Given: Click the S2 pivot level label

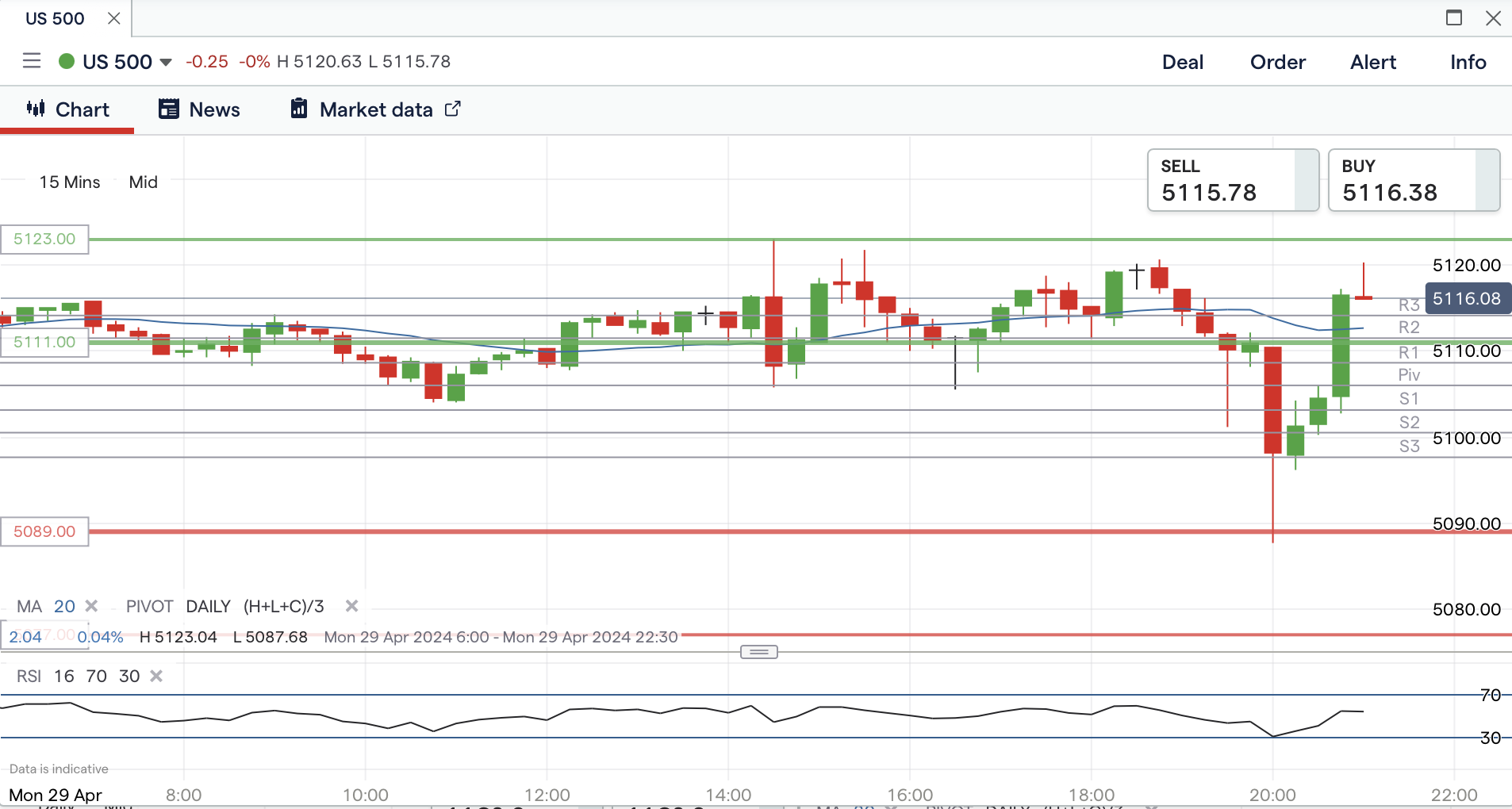Looking at the screenshot, I should [x=1409, y=422].
